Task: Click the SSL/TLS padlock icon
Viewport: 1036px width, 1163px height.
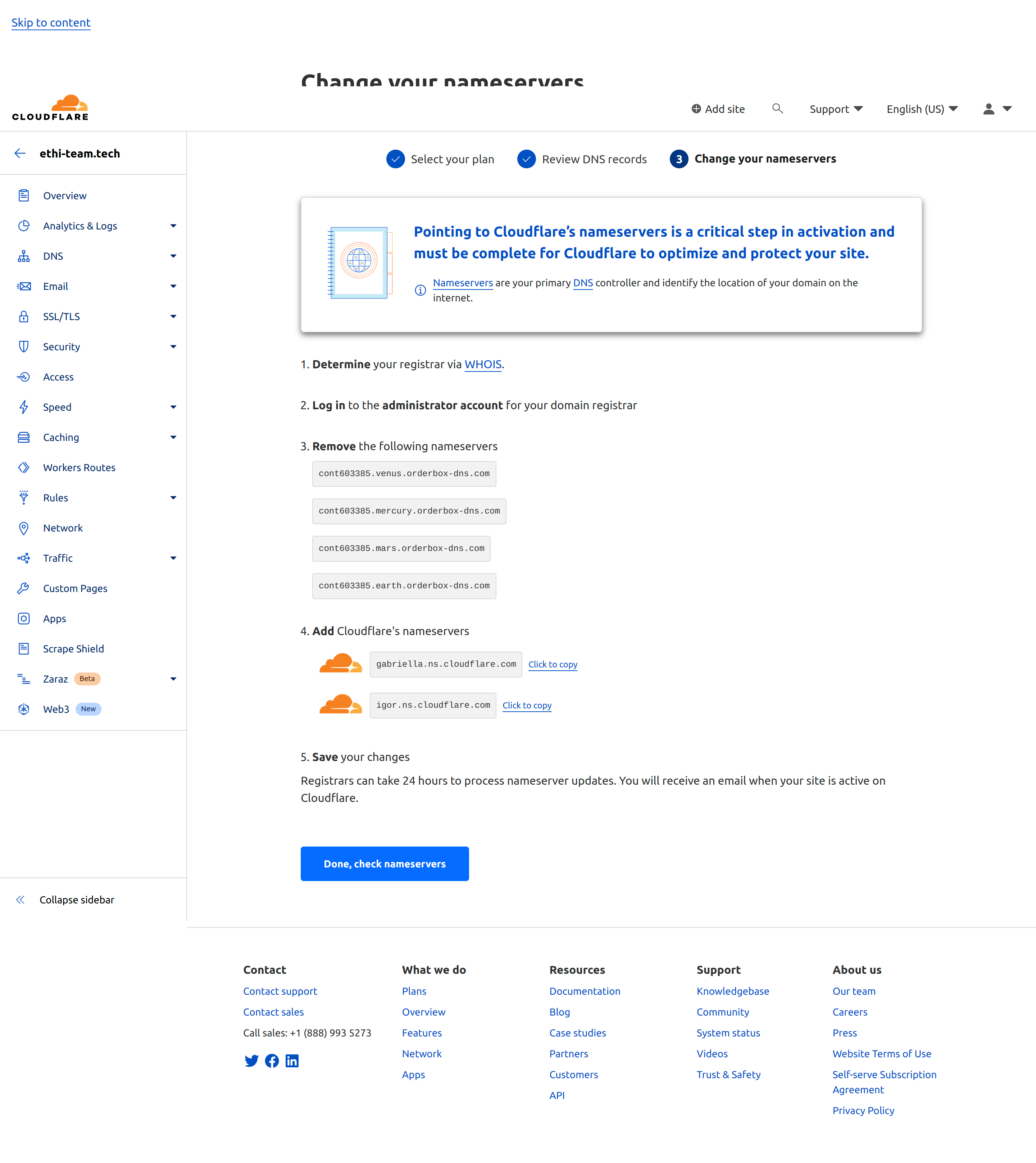Action: tap(23, 316)
